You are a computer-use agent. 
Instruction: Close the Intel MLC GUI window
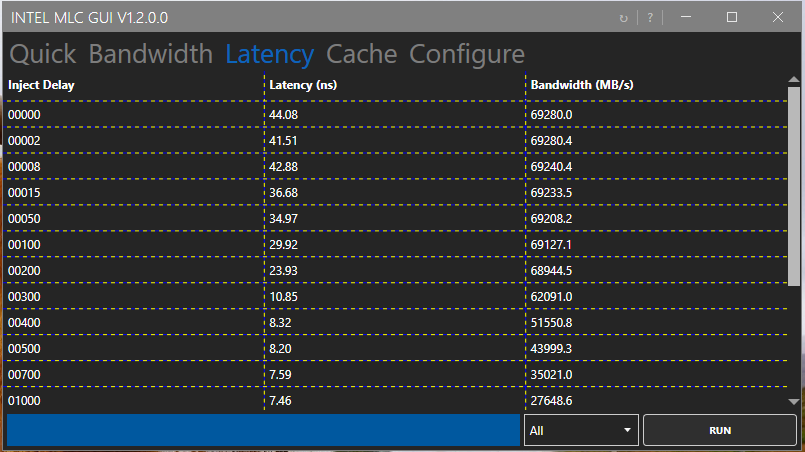[778, 17]
